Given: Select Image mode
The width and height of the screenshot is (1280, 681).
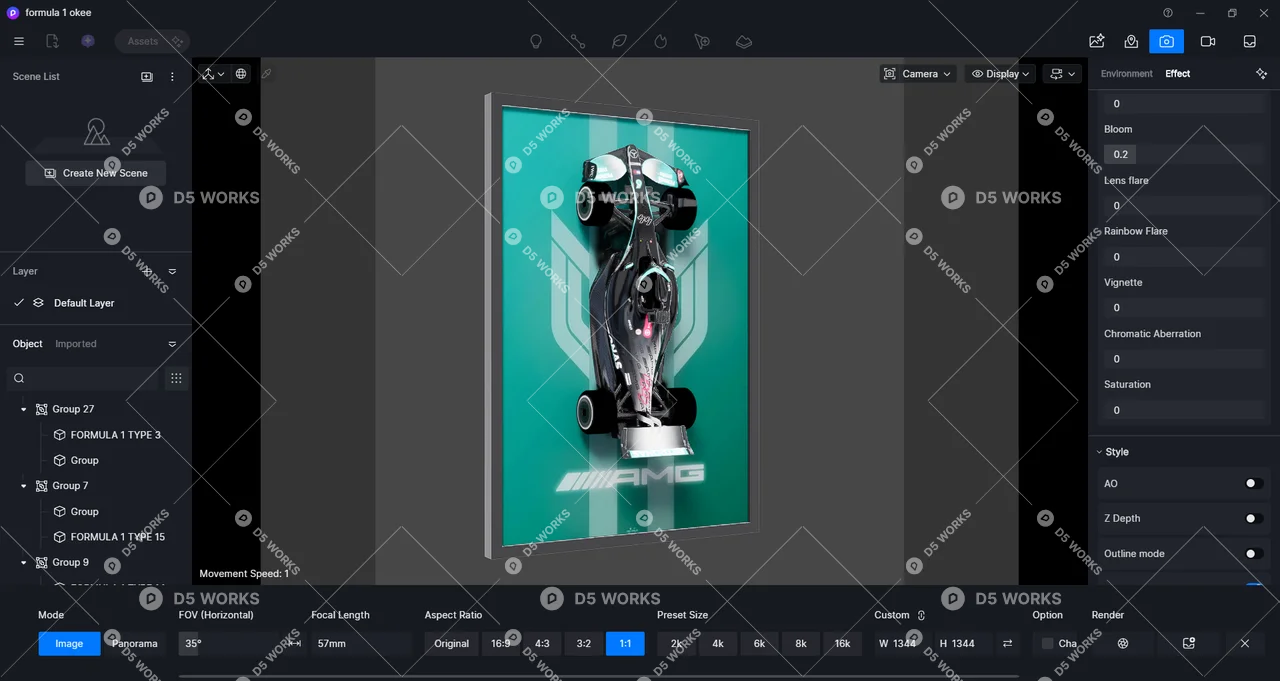Looking at the screenshot, I should [69, 644].
